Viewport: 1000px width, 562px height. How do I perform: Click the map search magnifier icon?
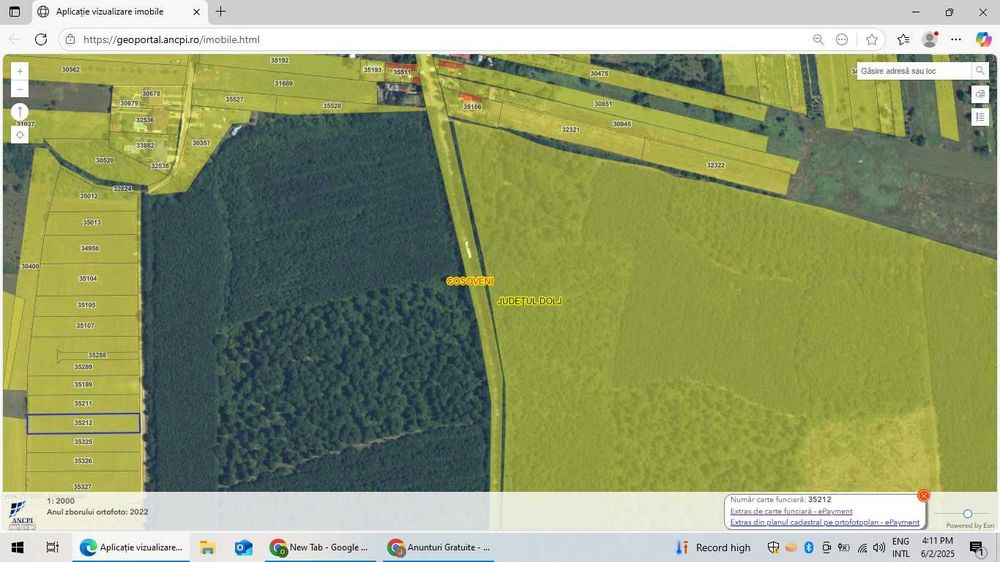pos(980,71)
